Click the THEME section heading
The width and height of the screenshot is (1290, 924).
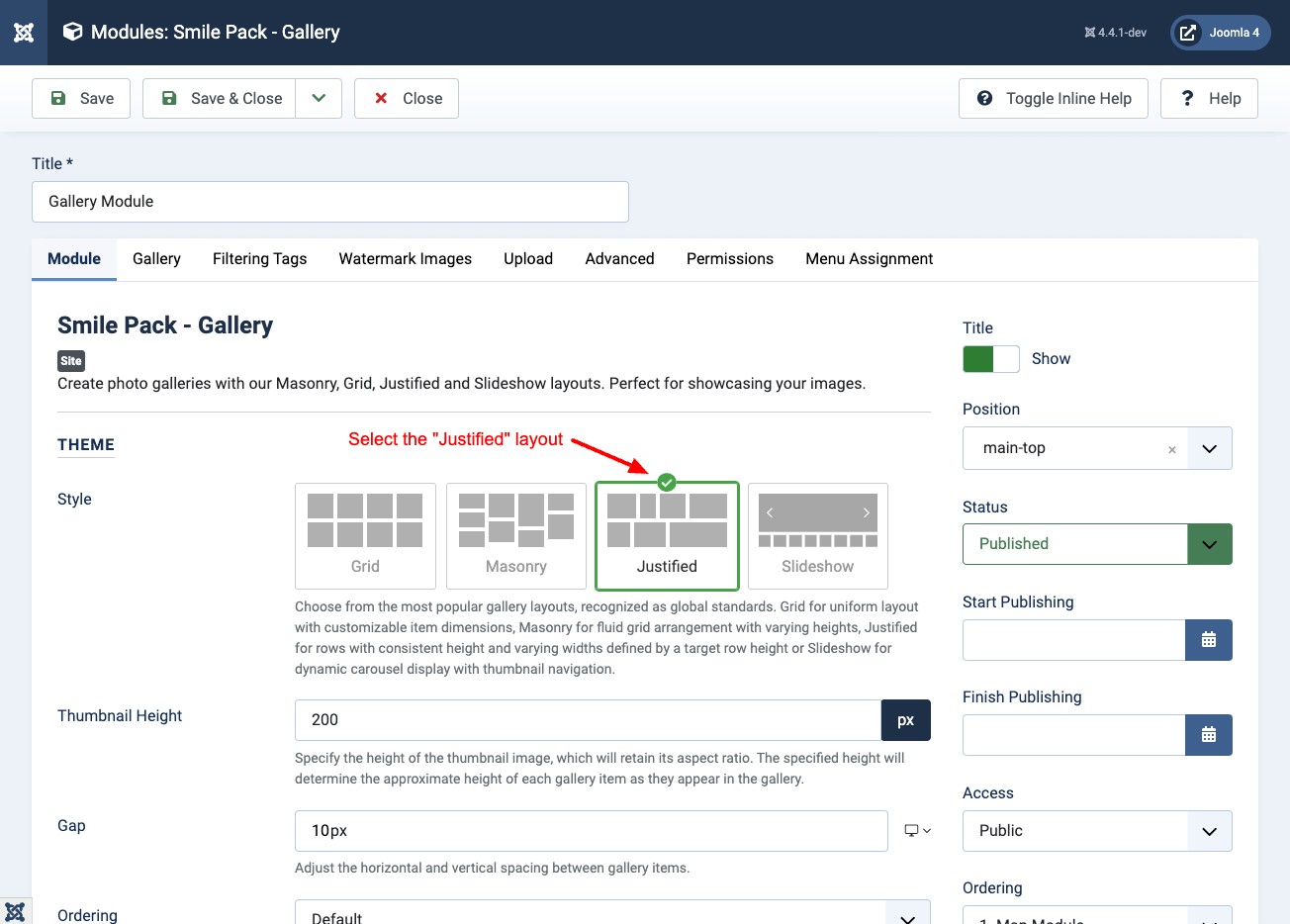pyautogui.click(x=86, y=445)
